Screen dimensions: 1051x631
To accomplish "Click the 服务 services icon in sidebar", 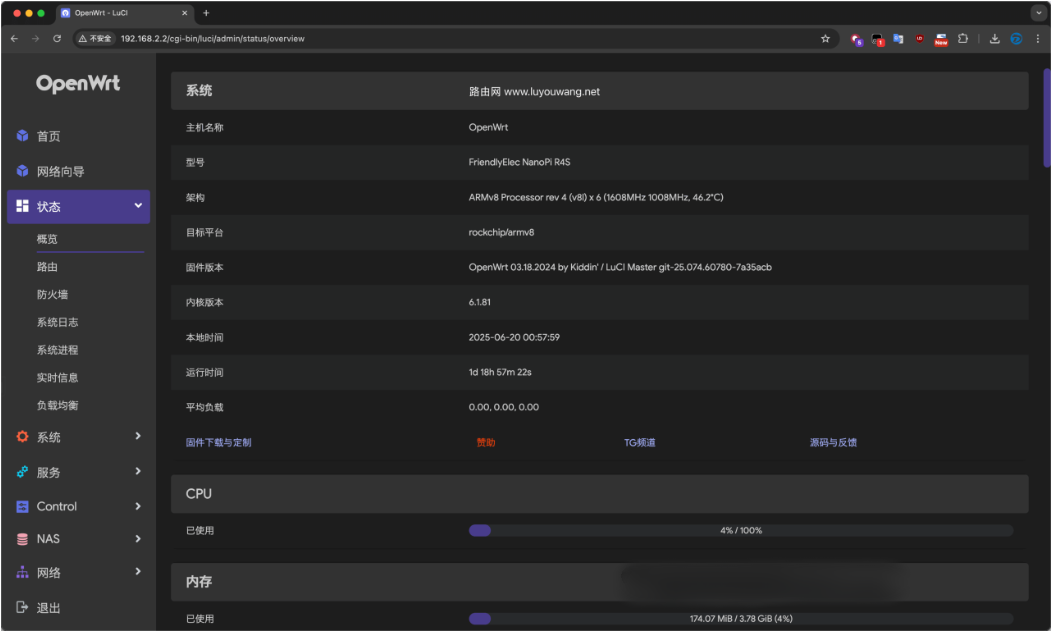I will point(22,472).
